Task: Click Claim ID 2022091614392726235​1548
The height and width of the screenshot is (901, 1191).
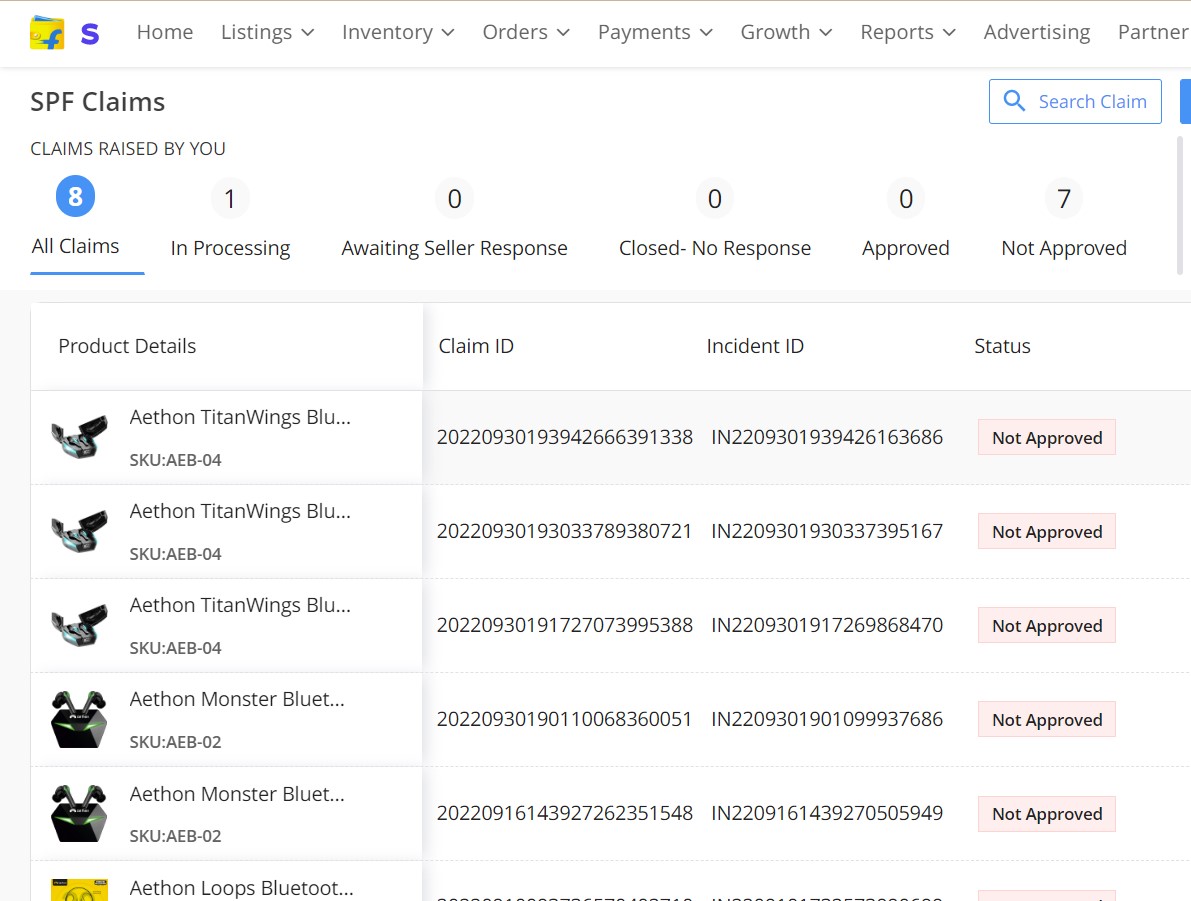Action: 564,813
